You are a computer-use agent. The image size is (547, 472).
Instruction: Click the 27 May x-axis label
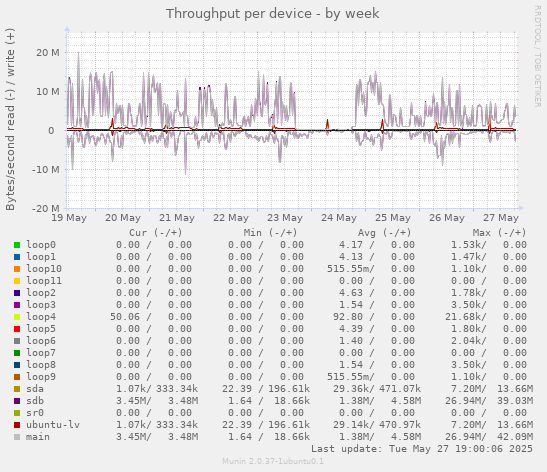click(501, 218)
